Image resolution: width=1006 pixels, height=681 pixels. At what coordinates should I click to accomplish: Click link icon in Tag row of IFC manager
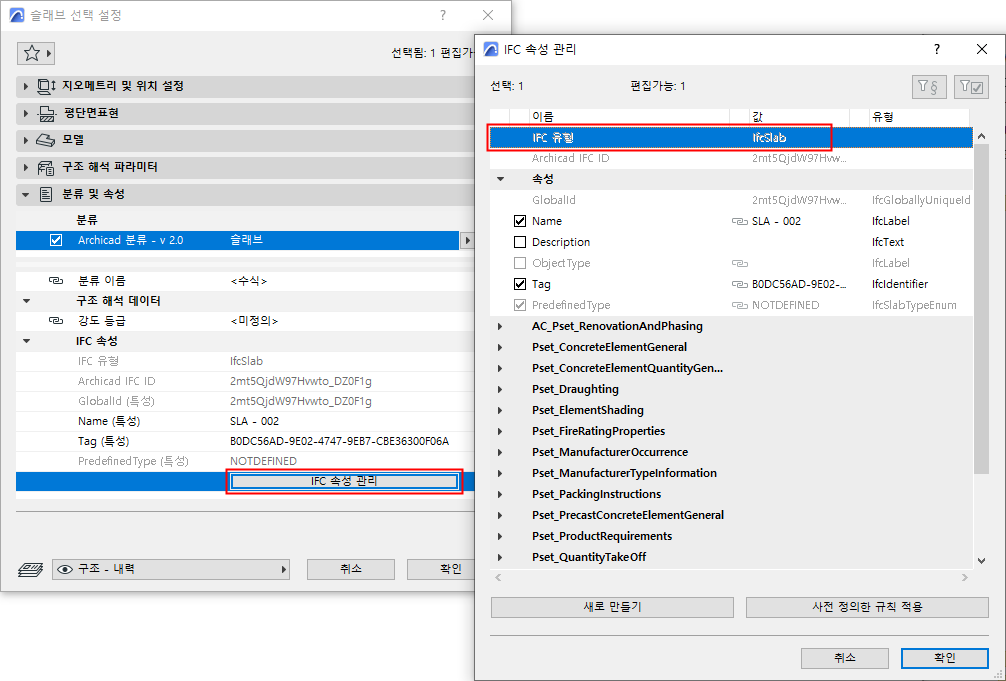point(739,284)
